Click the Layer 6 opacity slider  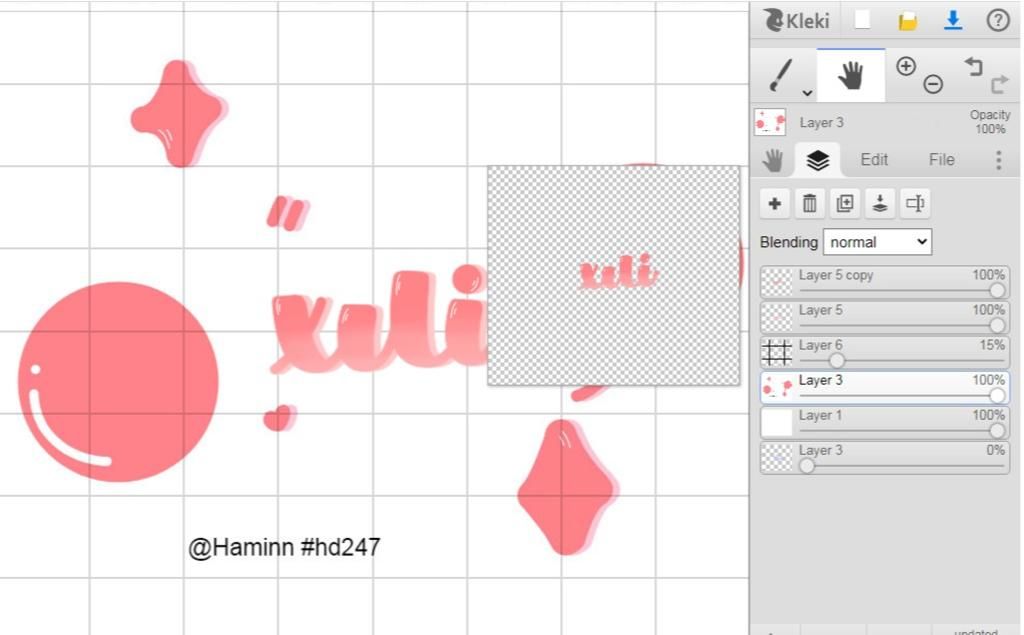pos(901,360)
